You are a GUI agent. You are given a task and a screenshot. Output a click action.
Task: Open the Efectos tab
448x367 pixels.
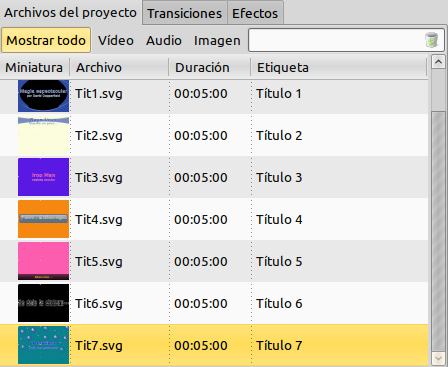click(255, 13)
